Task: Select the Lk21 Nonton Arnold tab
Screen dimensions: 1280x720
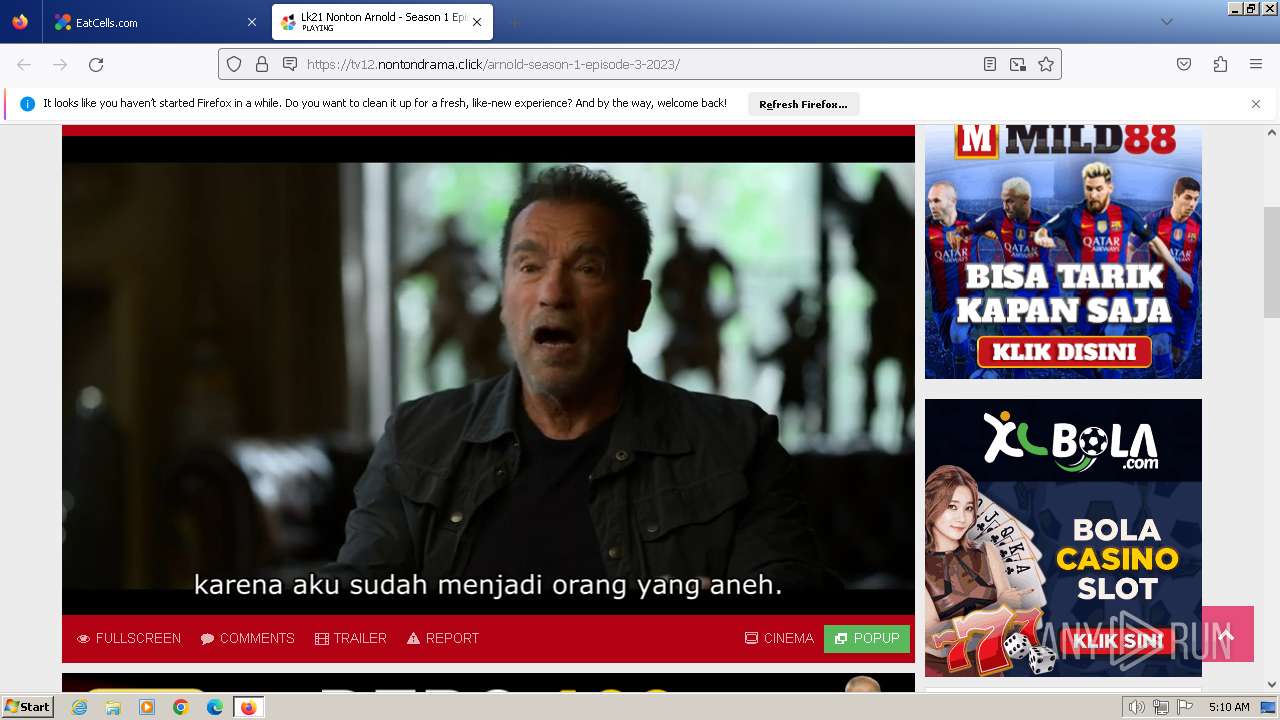Action: (x=381, y=22)
